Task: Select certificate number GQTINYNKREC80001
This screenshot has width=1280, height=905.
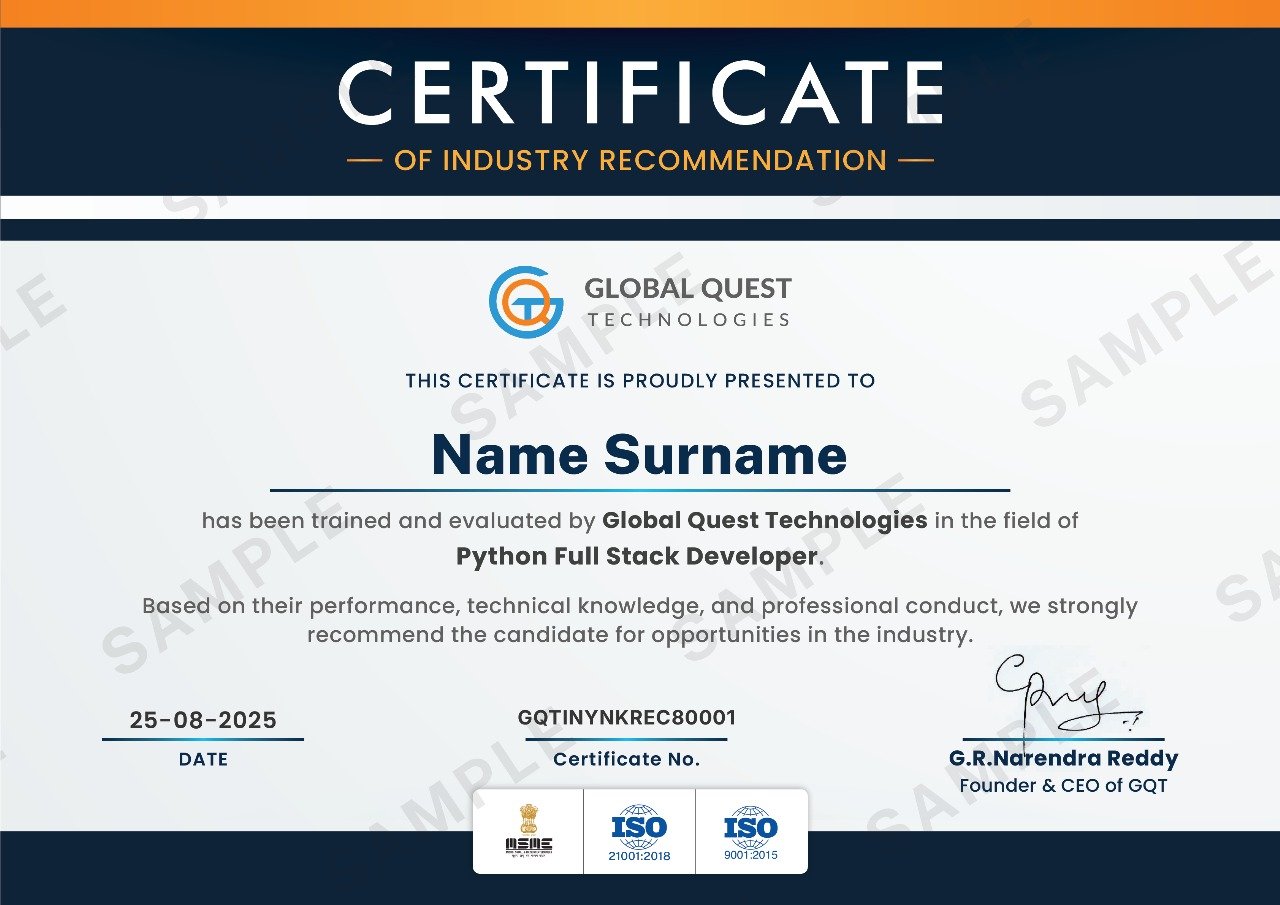Action: click(x=627, y=717)
